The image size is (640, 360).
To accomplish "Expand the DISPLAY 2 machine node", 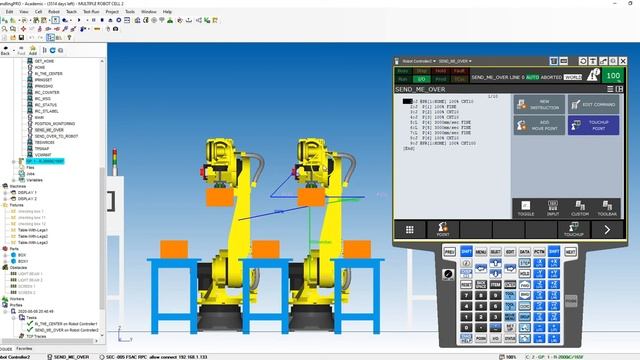I will (x=6, y=199).
